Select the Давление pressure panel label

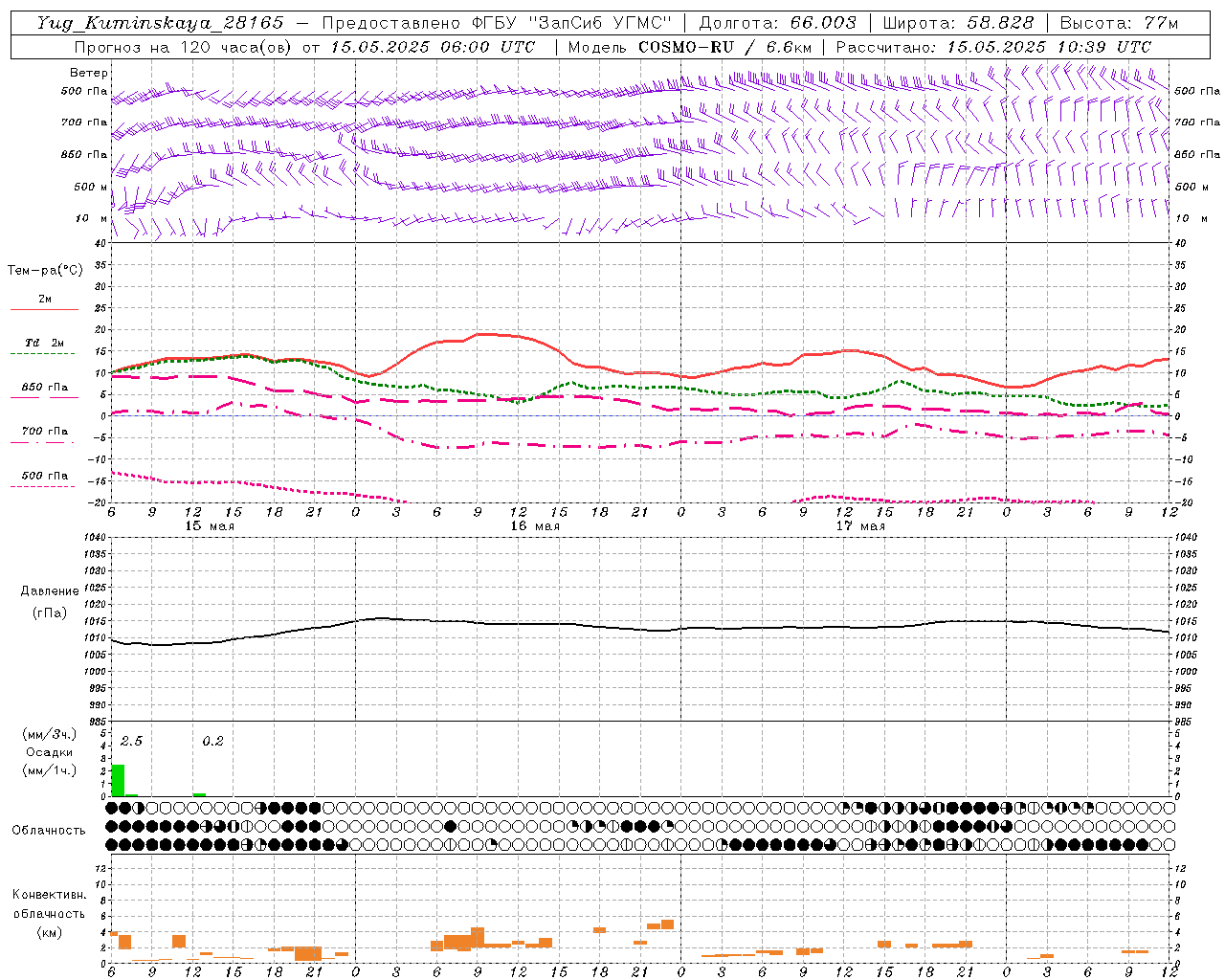tap(50, 591)
